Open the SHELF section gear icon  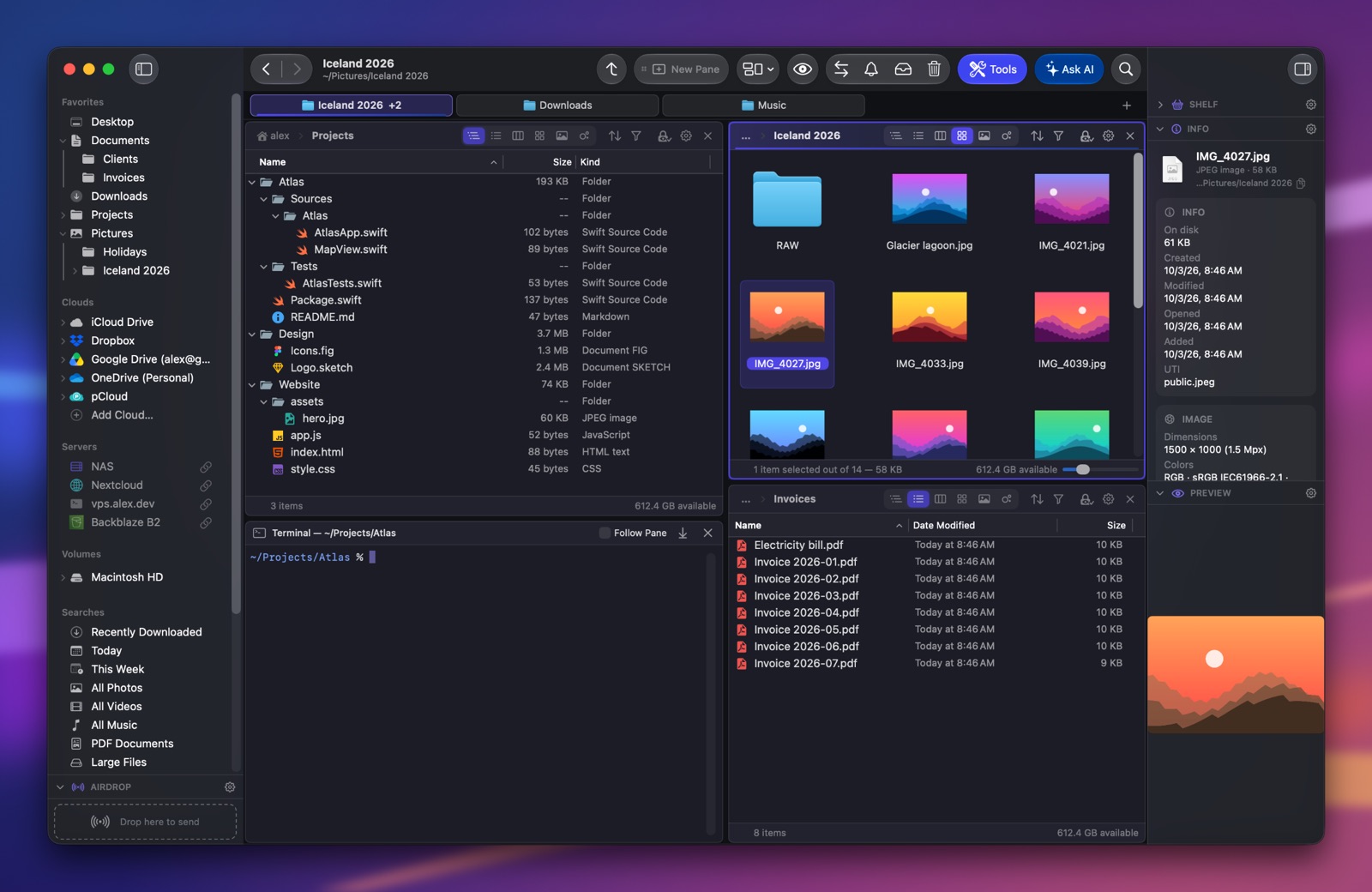1311,105
